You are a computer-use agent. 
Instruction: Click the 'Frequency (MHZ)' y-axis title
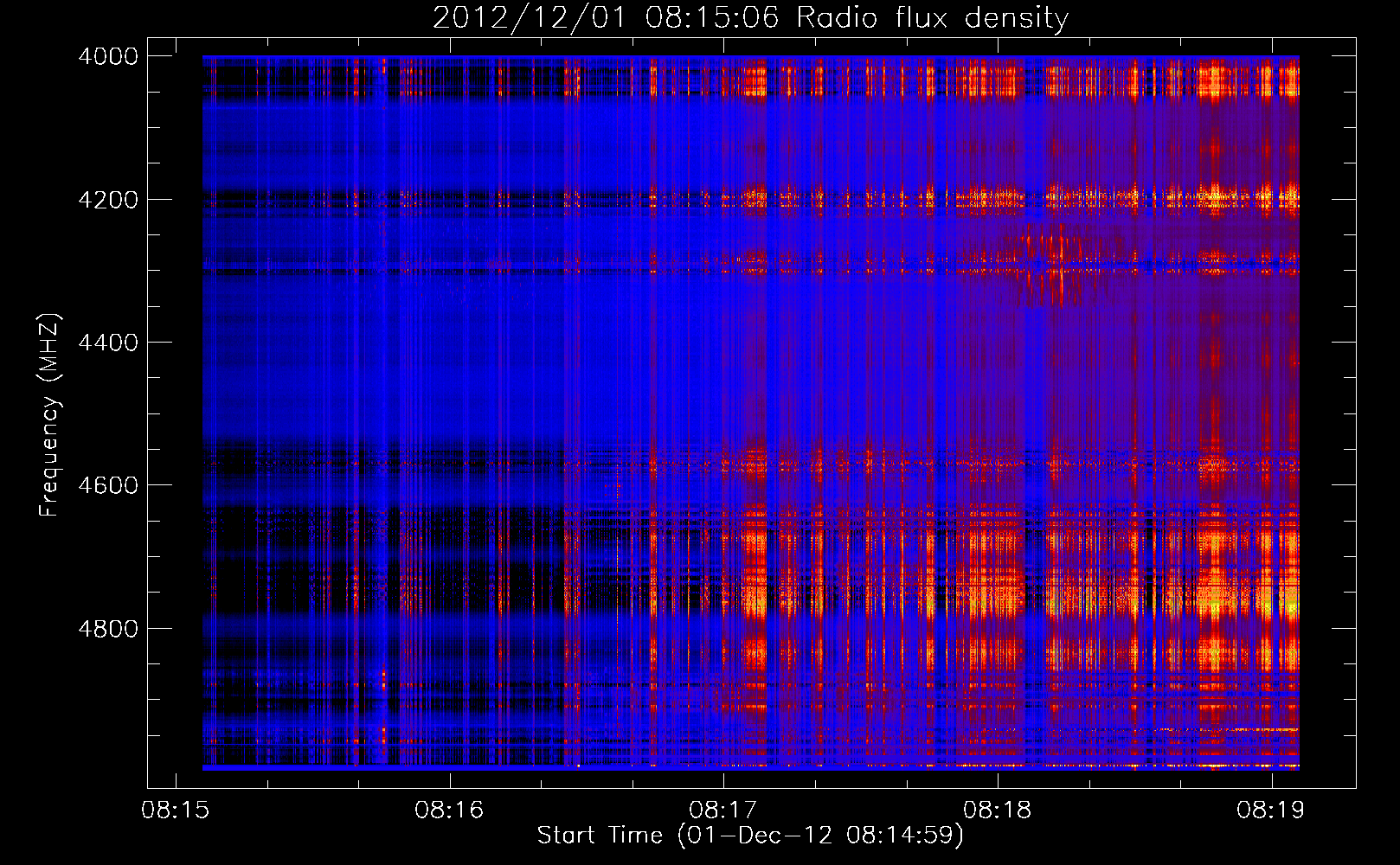[x=49, y=414]
